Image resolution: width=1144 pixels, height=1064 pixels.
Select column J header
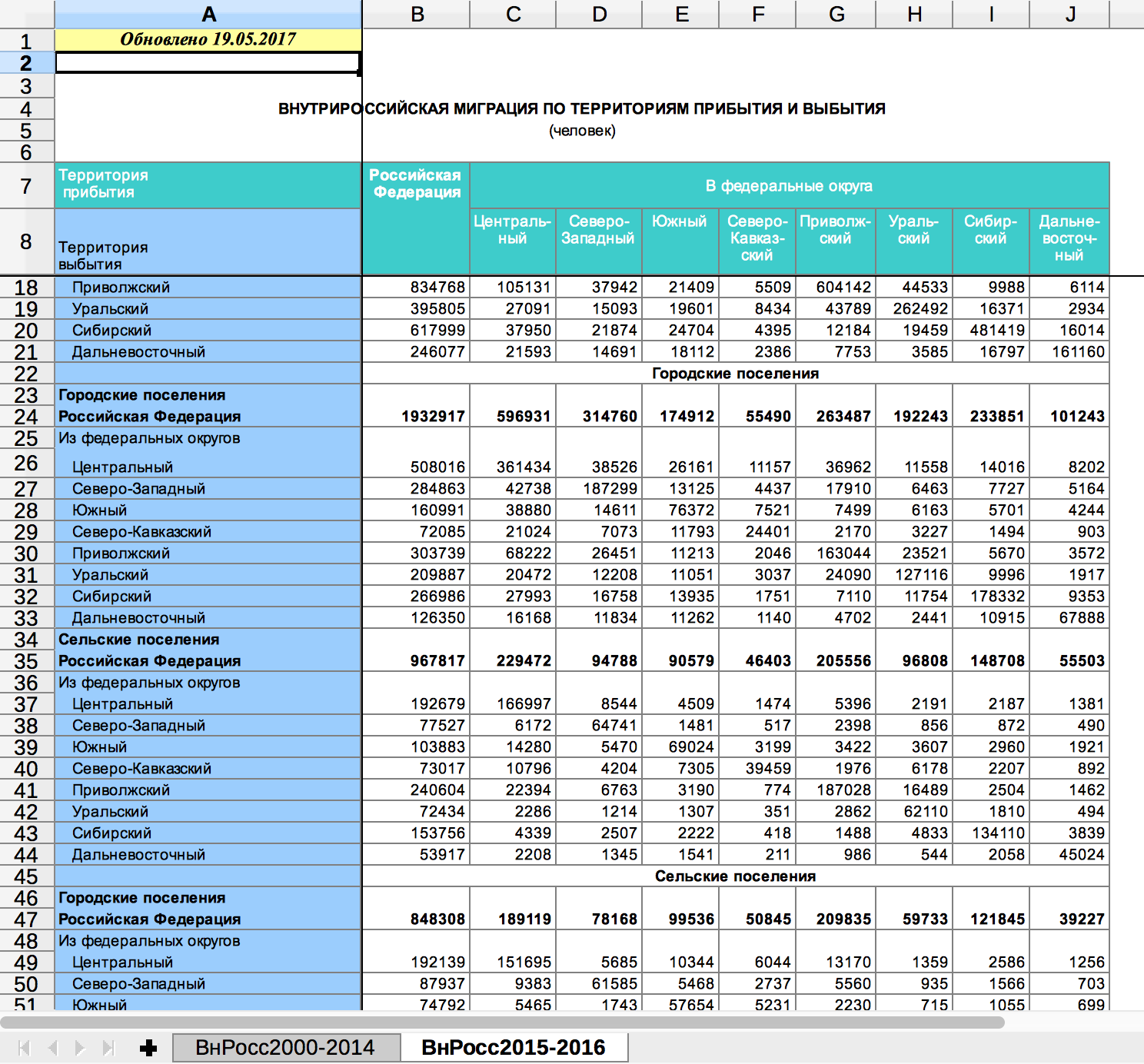pyautogui.click(x=1069, y=15)
